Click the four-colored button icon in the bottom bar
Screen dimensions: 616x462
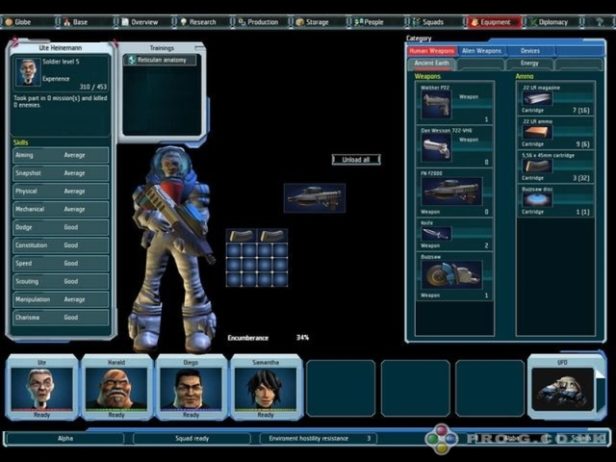point(442,439)
